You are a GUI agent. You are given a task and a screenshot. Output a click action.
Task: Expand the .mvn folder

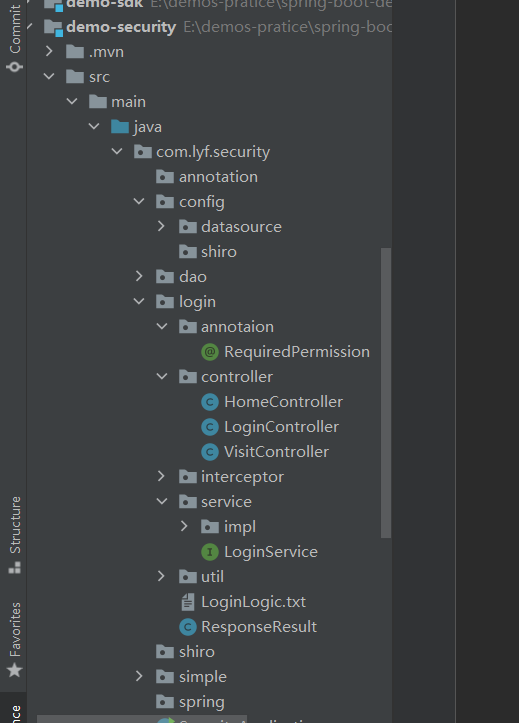coord(49,51)
